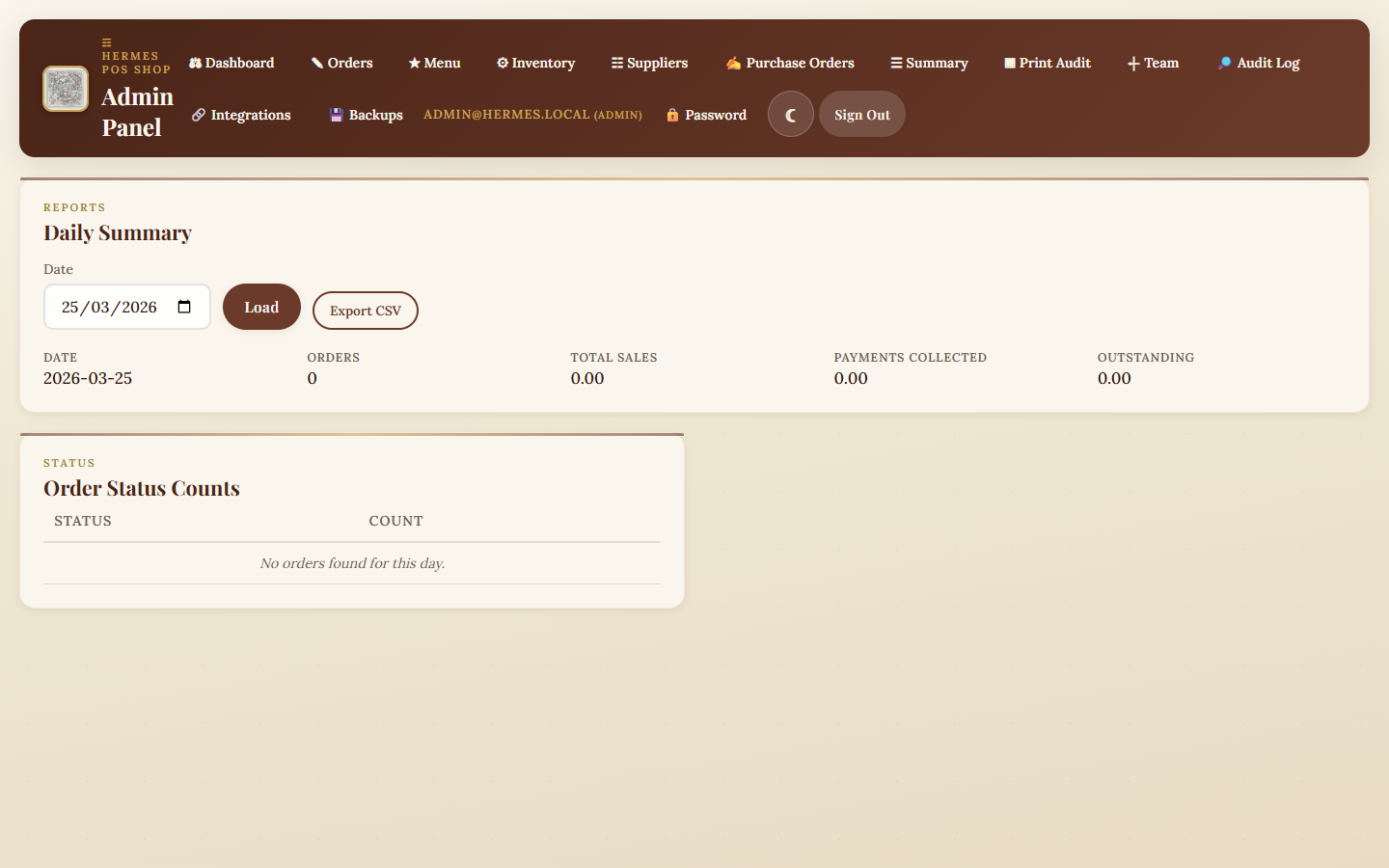Viewport: 1389px width, 868px height.
Task: Click the admin@hermes.local account link
Action: coord(532,114)
